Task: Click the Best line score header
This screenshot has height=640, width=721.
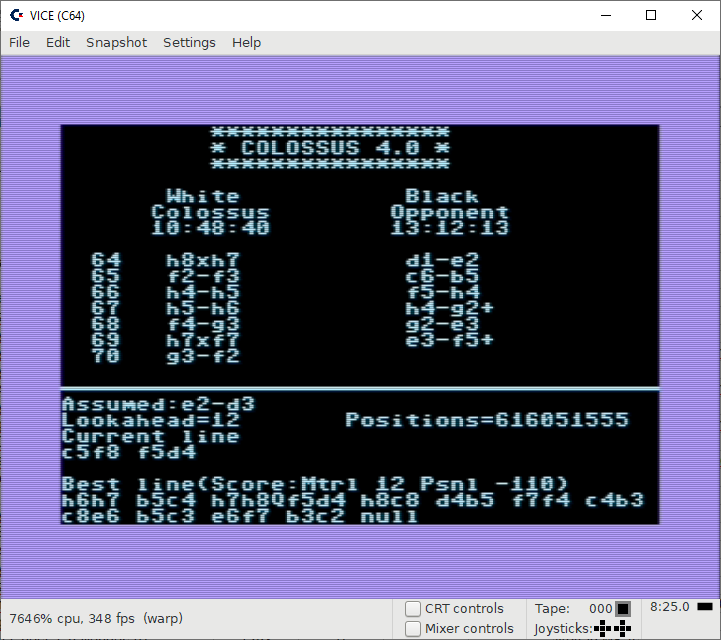Action: [x=315, y=484]
